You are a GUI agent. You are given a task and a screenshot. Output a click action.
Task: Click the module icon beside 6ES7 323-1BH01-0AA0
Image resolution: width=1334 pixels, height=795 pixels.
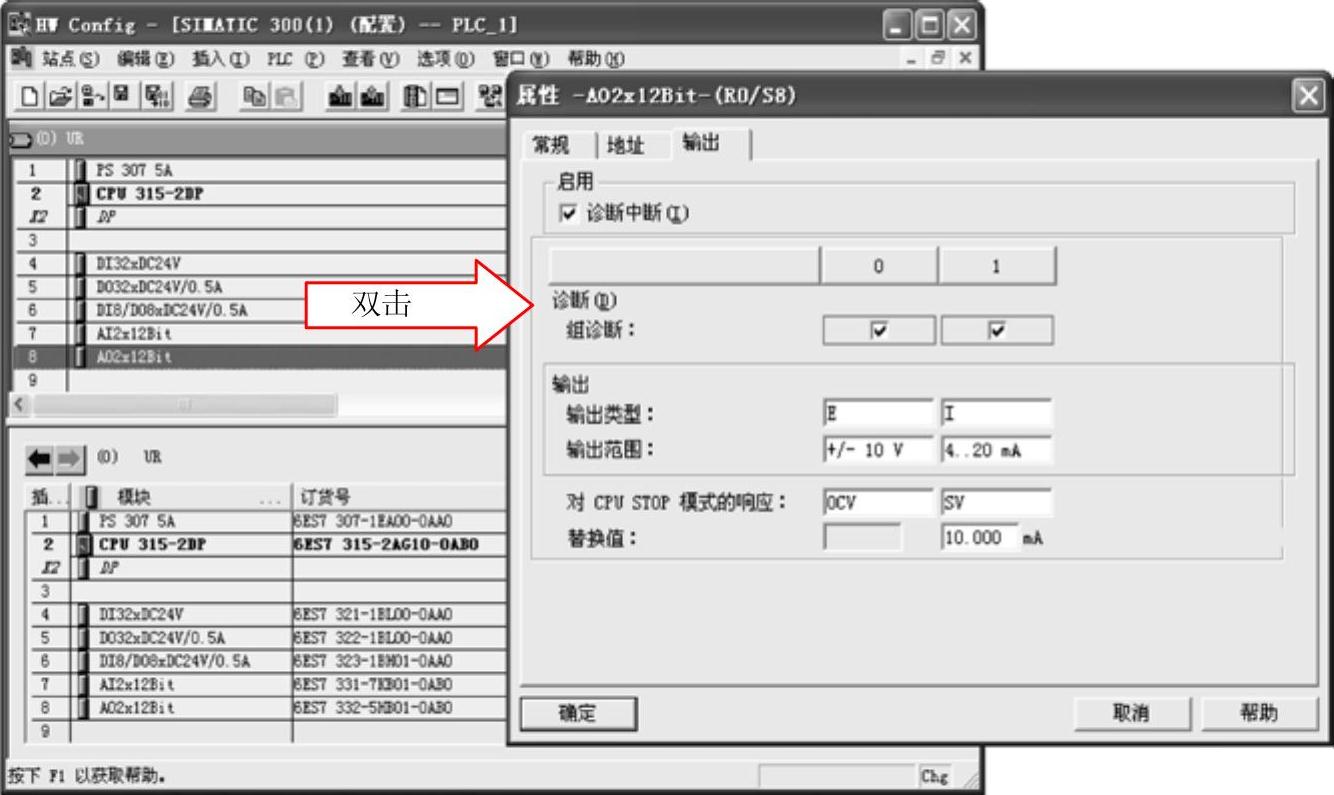83,661
